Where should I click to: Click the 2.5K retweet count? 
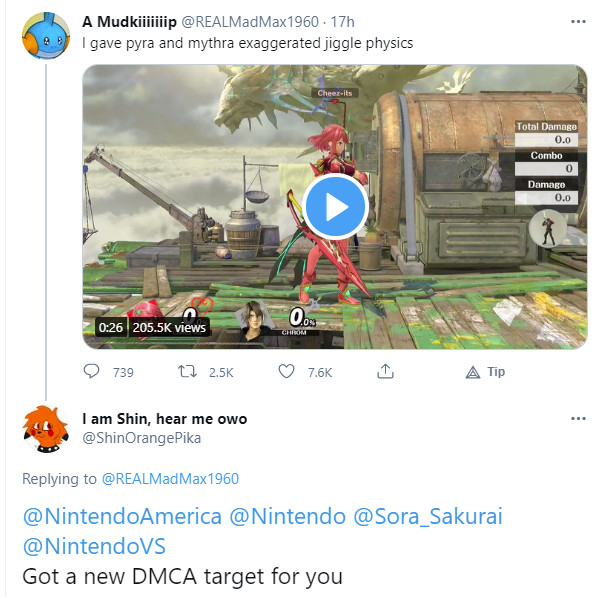pyautogui.click(x=219, y=372)
